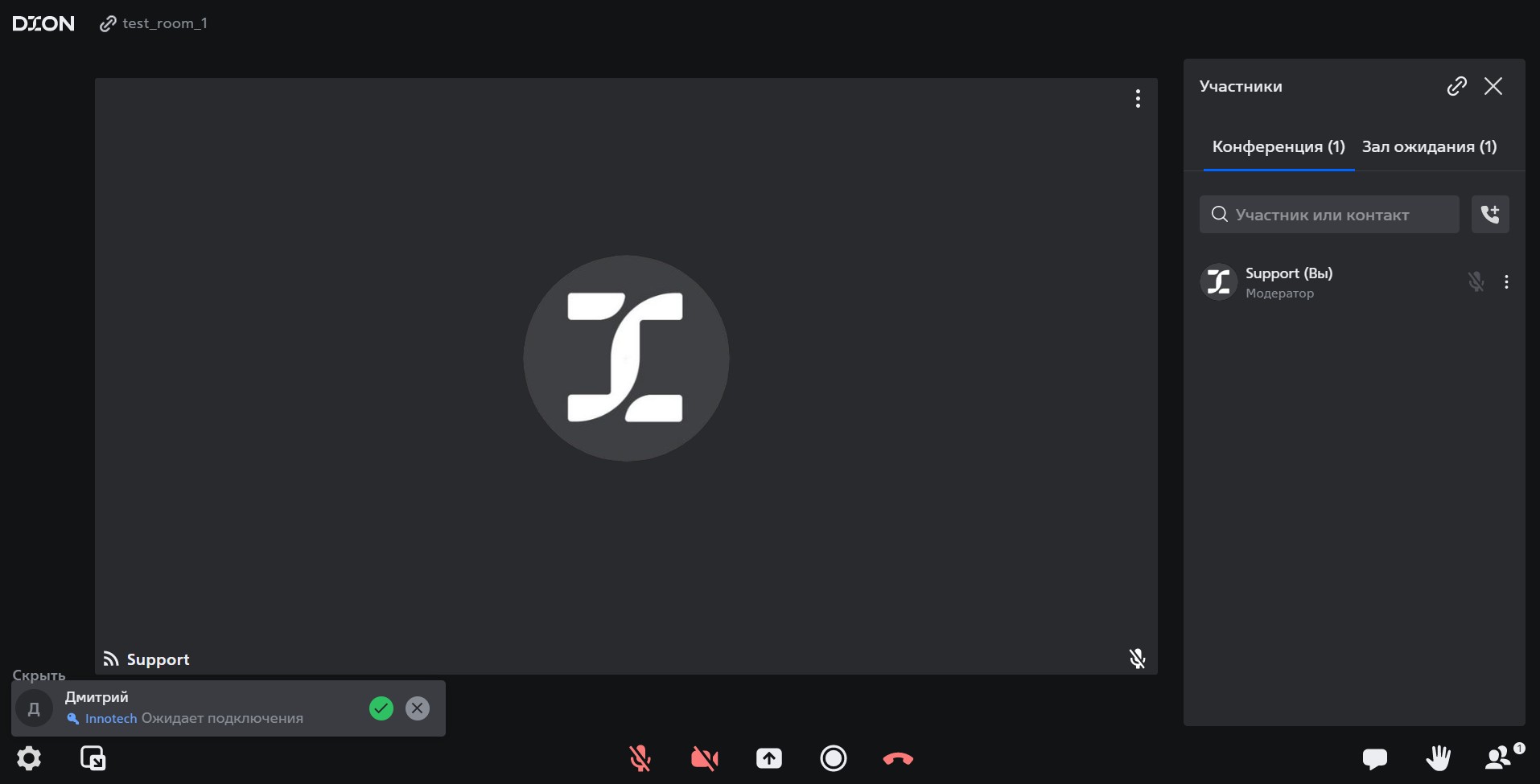This screenshot has width=1540, height=784.
Task: Turn on camera in bottom toolbar
Action: (x=704, y=758)
